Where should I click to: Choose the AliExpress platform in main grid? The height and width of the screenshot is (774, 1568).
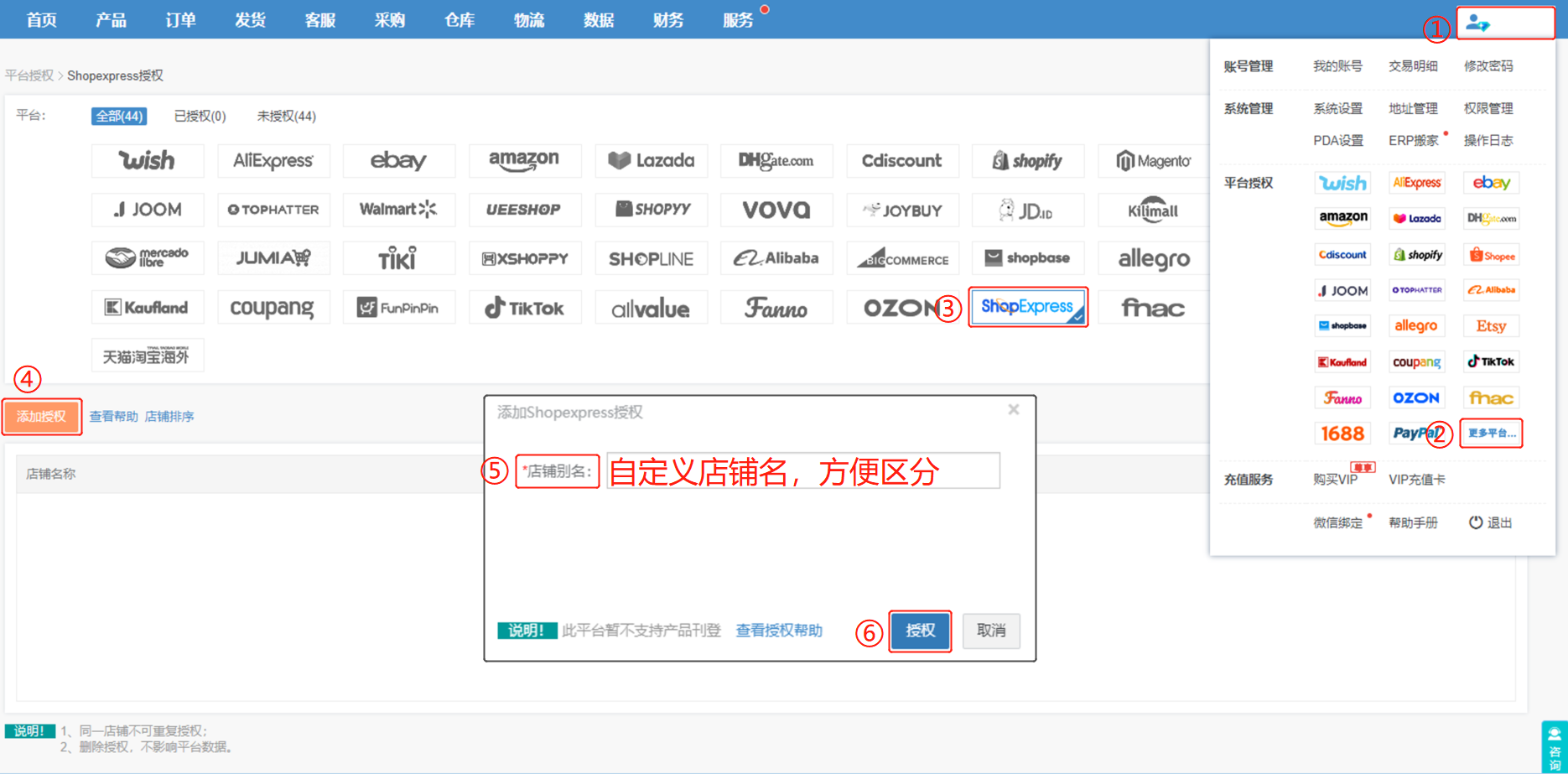273,160
